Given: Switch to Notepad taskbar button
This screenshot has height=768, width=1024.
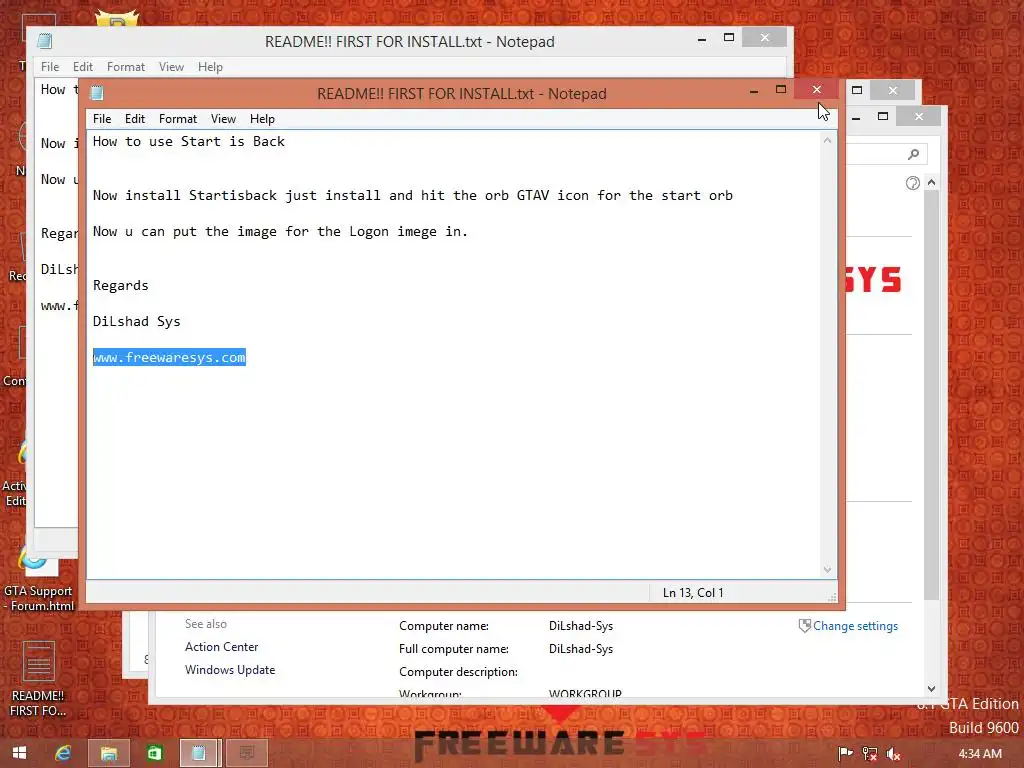Looking at the screenshot, I should [199, 753].
